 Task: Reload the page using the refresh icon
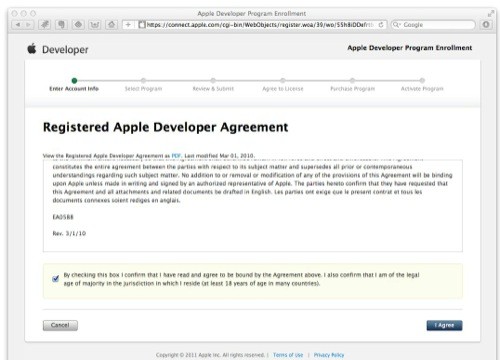pyautogui.click(x=381, y=25)
